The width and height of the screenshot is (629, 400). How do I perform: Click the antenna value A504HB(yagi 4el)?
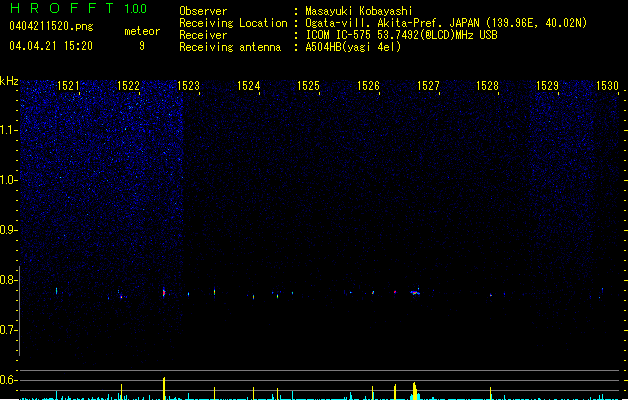[x=353, y=47]
